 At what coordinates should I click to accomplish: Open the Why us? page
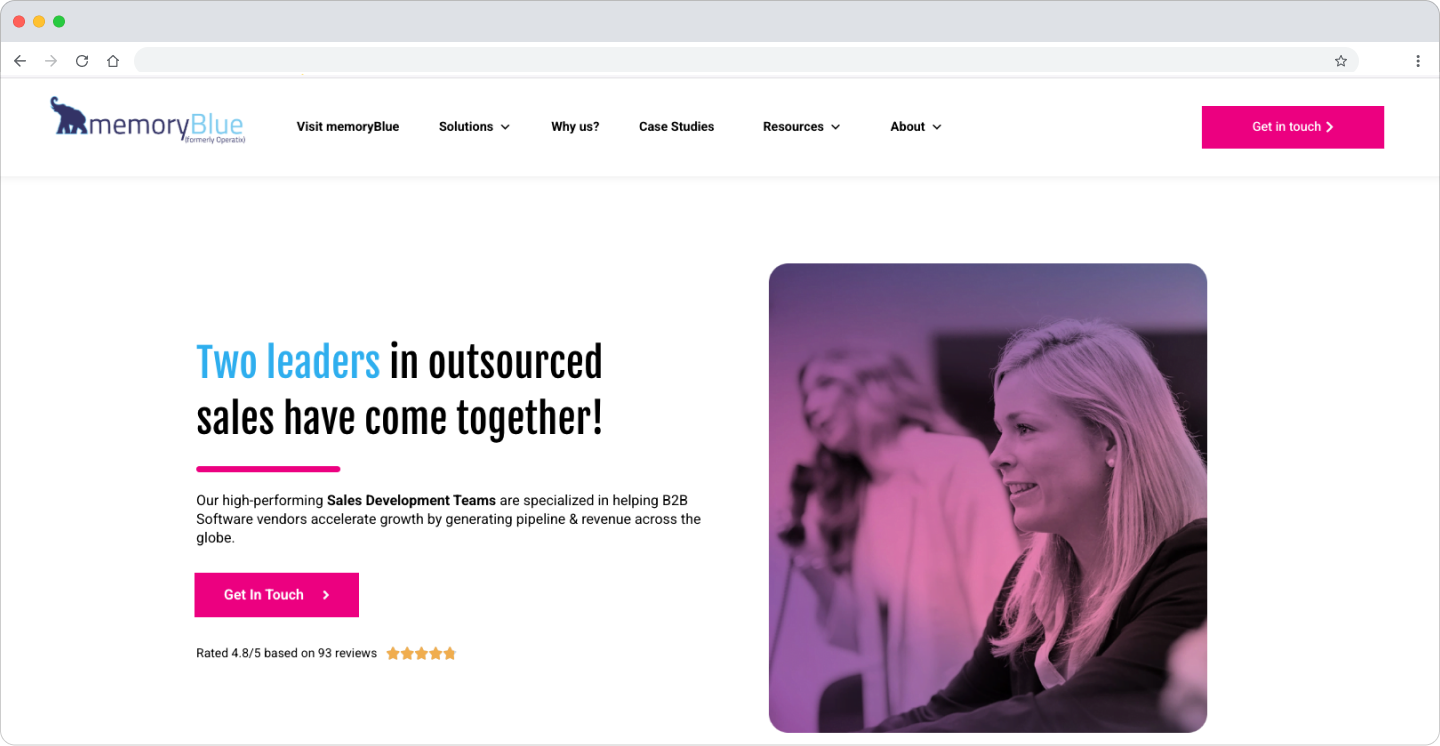[575, 127]
